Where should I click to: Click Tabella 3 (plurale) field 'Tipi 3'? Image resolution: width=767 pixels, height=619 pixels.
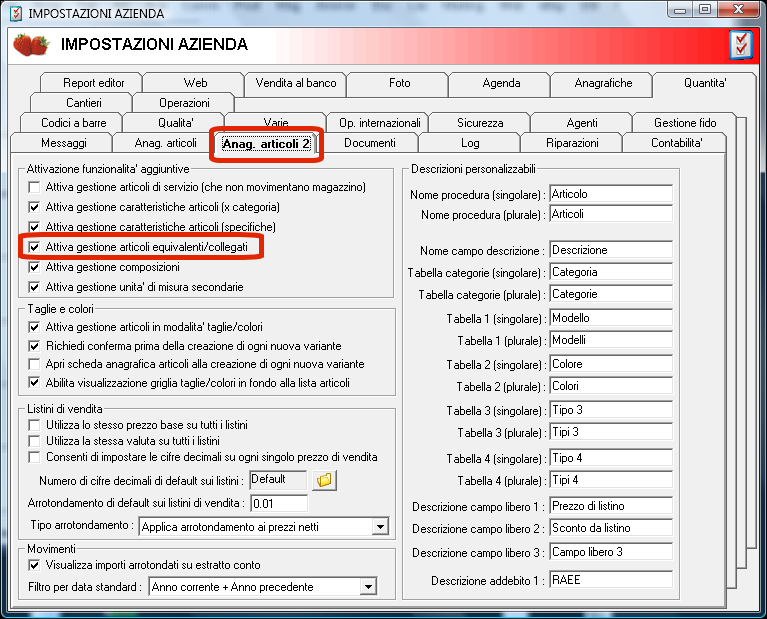(611, 432)
